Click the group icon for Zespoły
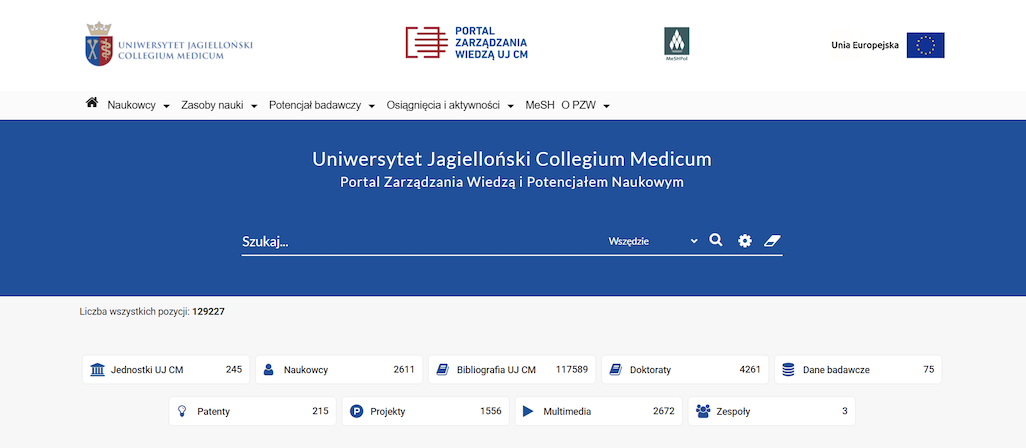The image size is (1026, 448). tap(703, 411)
